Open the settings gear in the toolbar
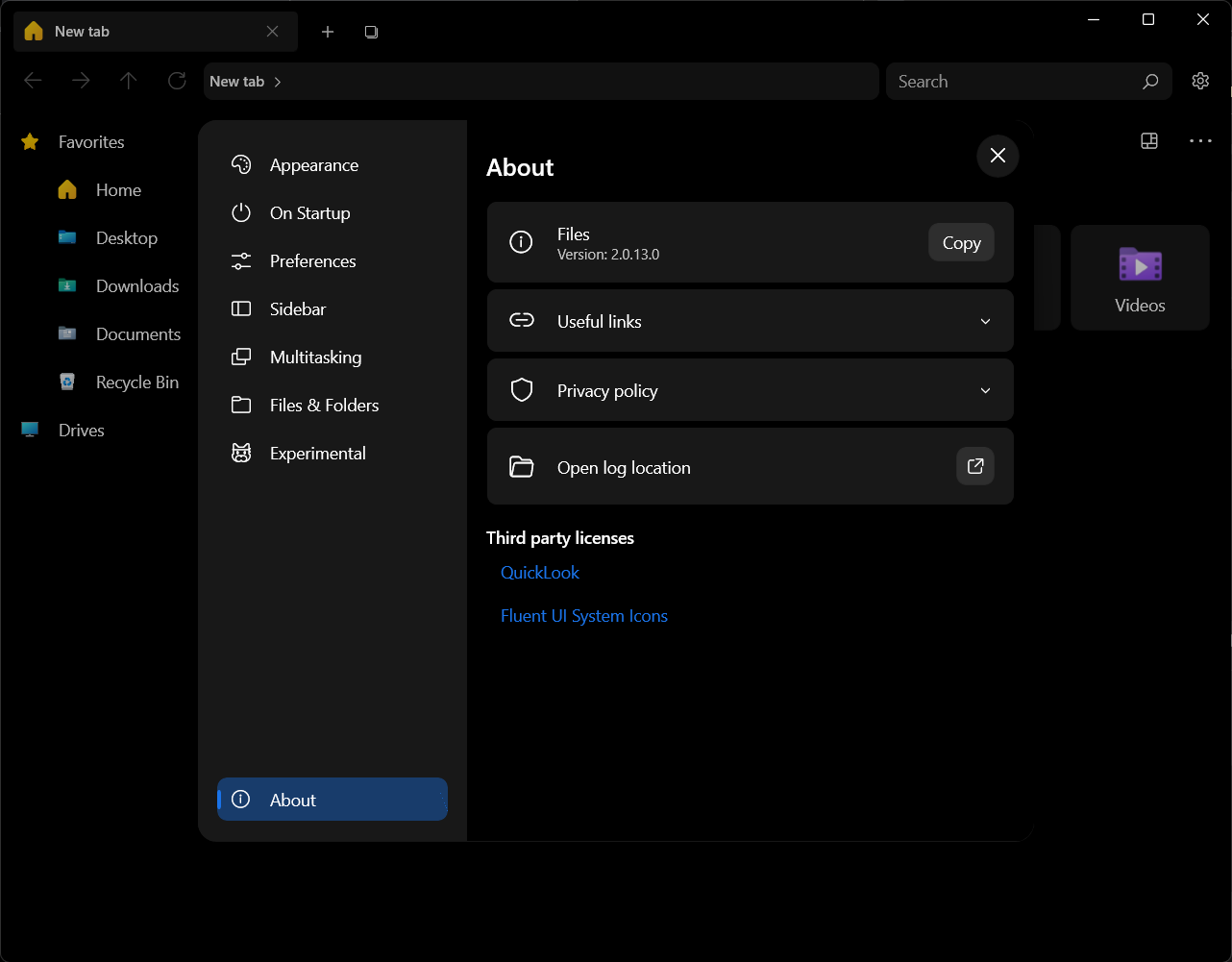 coord(1200,81)
